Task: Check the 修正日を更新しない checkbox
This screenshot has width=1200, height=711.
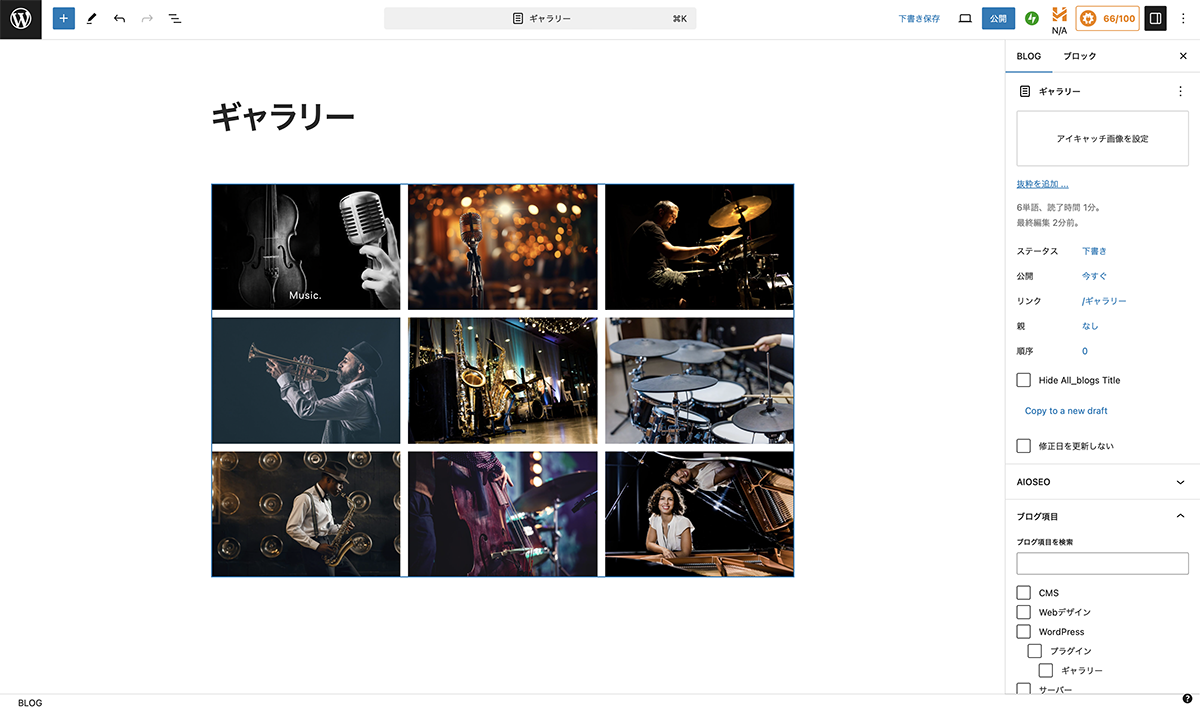Action: pos(1024,446)
